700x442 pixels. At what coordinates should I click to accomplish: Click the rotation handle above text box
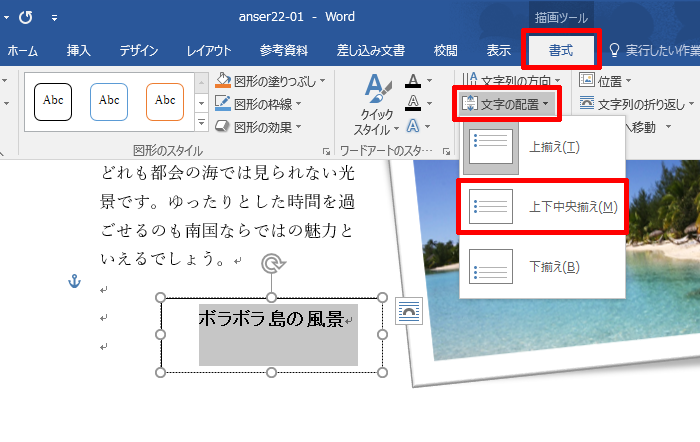[x=273, y=263]
